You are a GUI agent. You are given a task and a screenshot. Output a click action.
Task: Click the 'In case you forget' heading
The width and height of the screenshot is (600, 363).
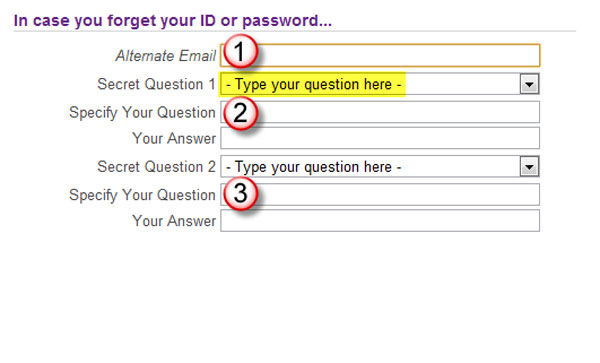point(173,21)
